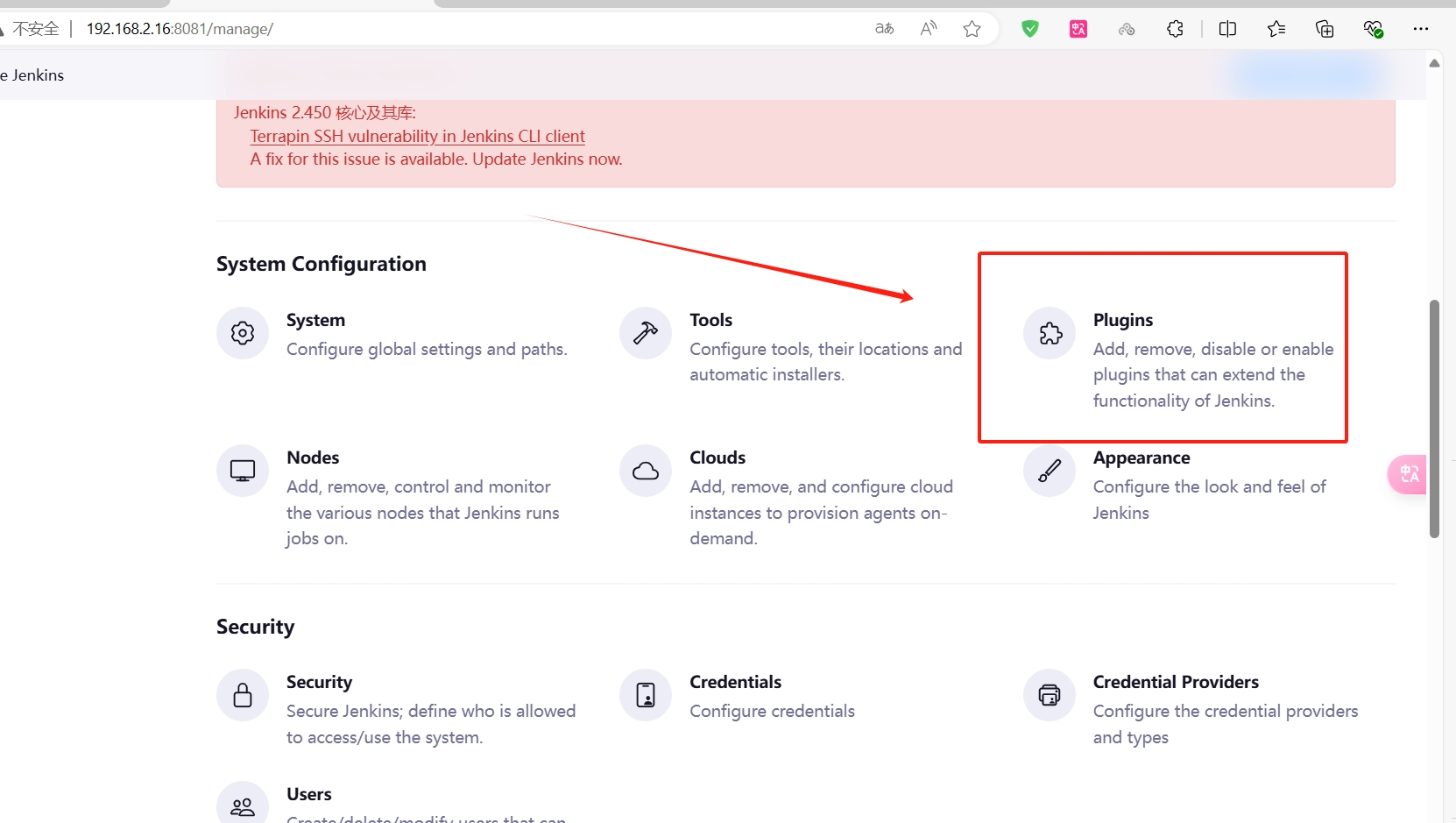Open the Clouds configuration link

point(717,458)
